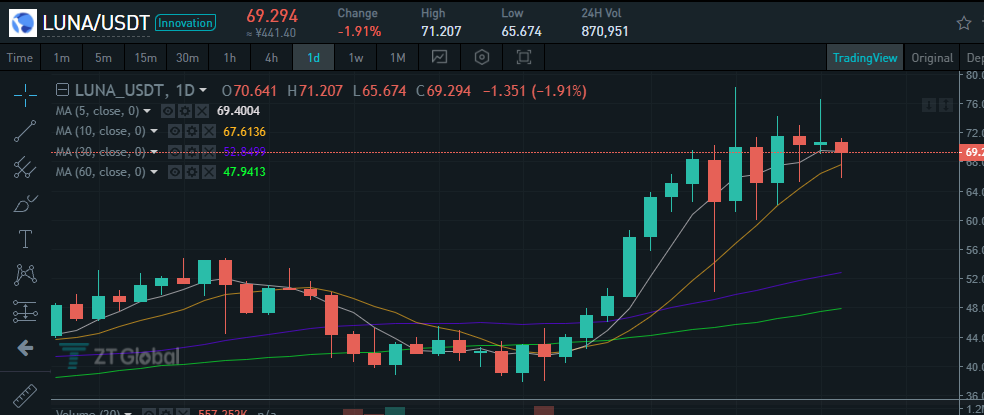Select the XABCD pattern tool
The height and width of the screenshot is (415, 984).
point(25,275)
